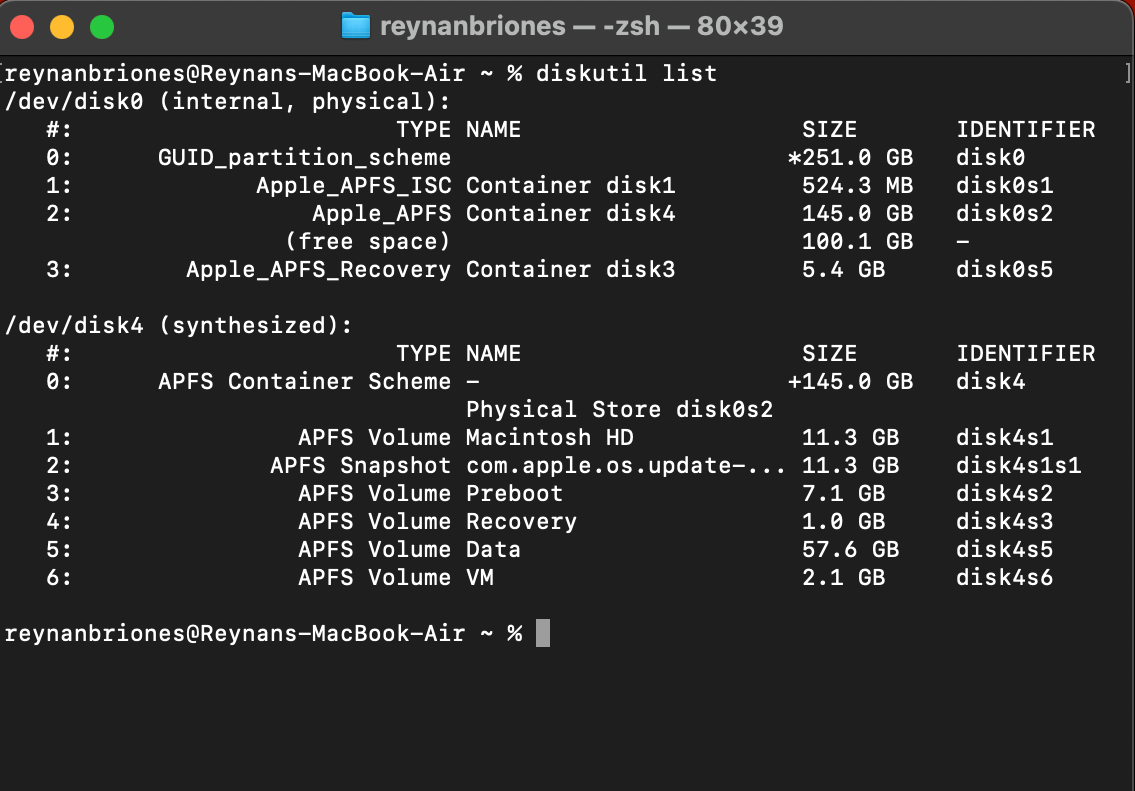
Task: Click the folder icon in the title bar
Action: pos(355,26)
